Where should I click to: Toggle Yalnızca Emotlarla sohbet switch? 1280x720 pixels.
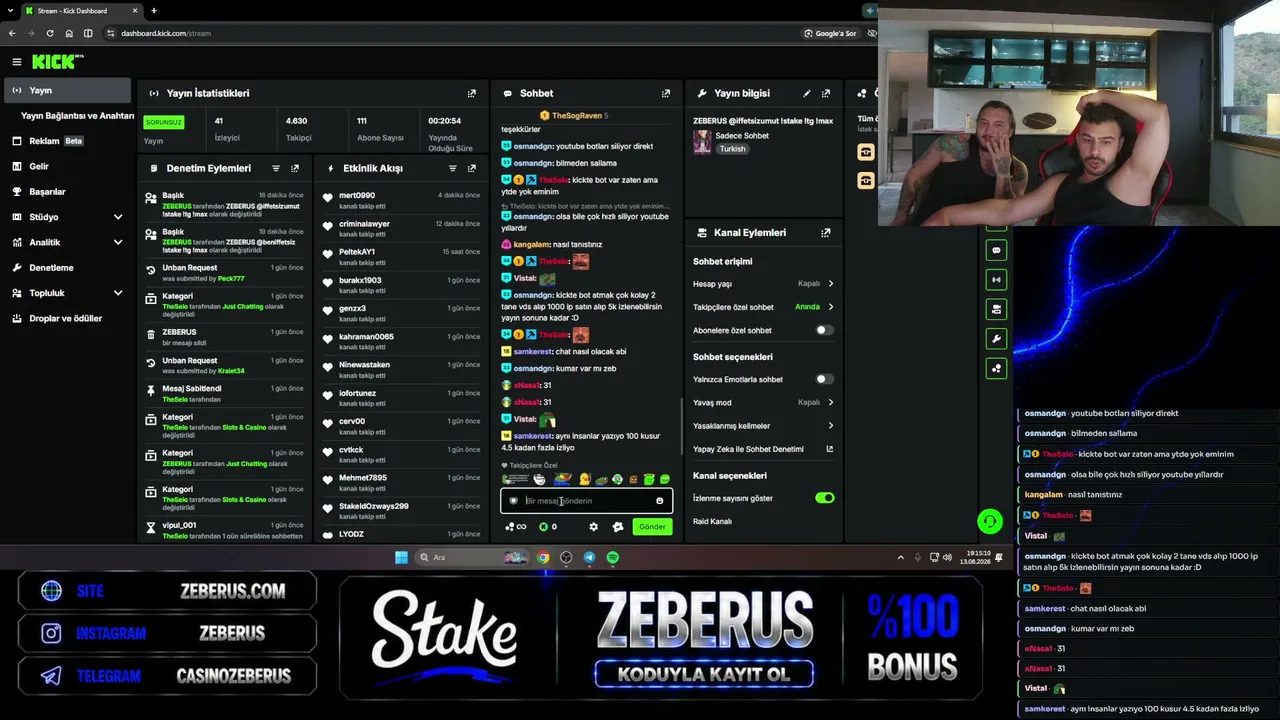pos(824,379)
